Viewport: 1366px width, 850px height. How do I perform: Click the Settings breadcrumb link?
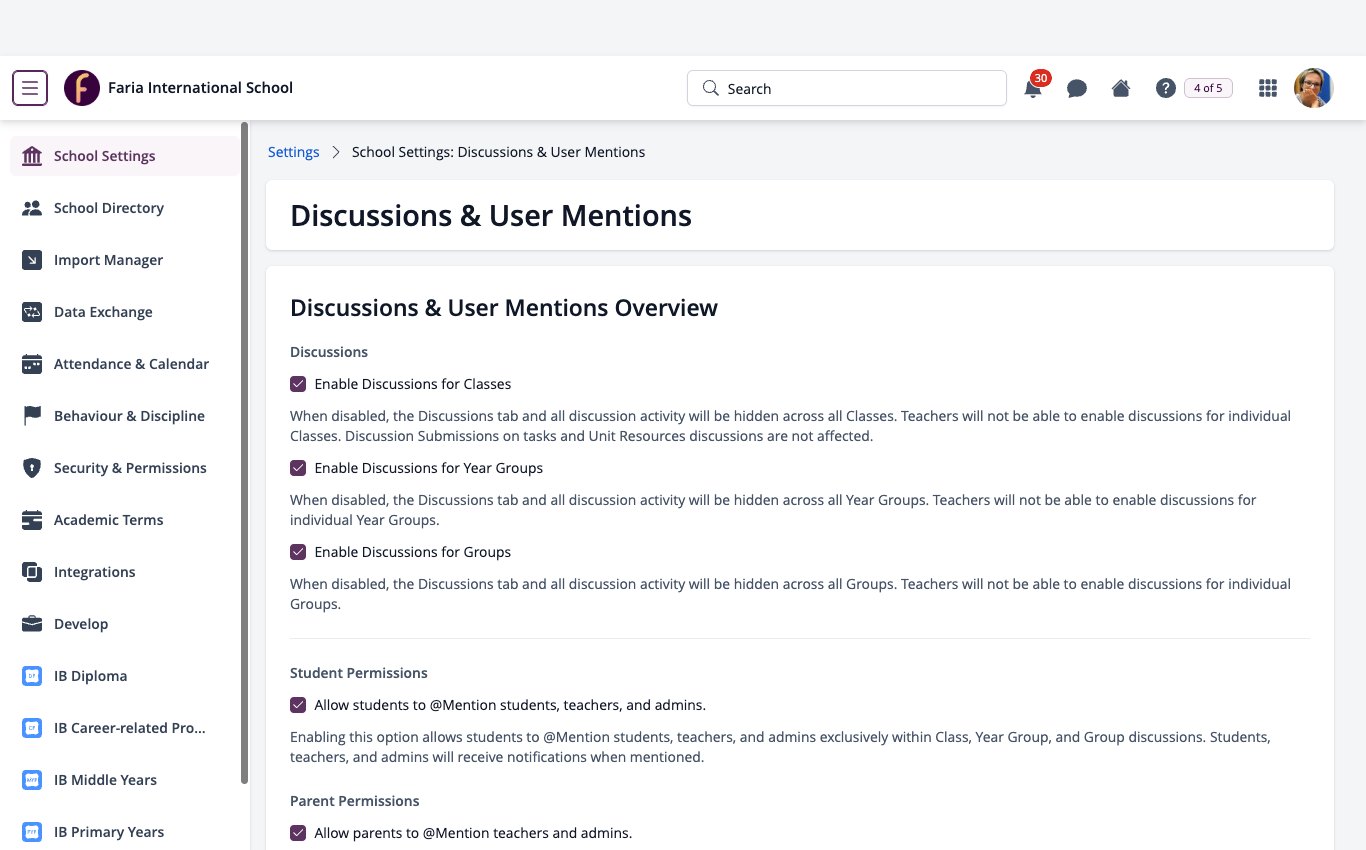(x=294, y=152)
